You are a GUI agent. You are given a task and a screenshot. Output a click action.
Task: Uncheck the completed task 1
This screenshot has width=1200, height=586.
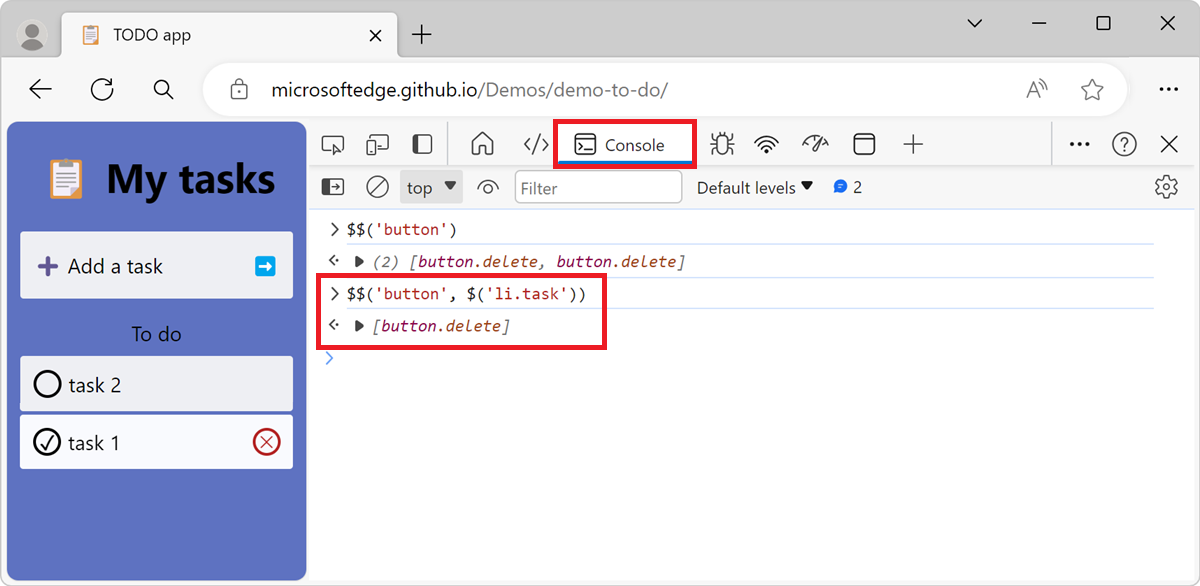pos(47,442)
